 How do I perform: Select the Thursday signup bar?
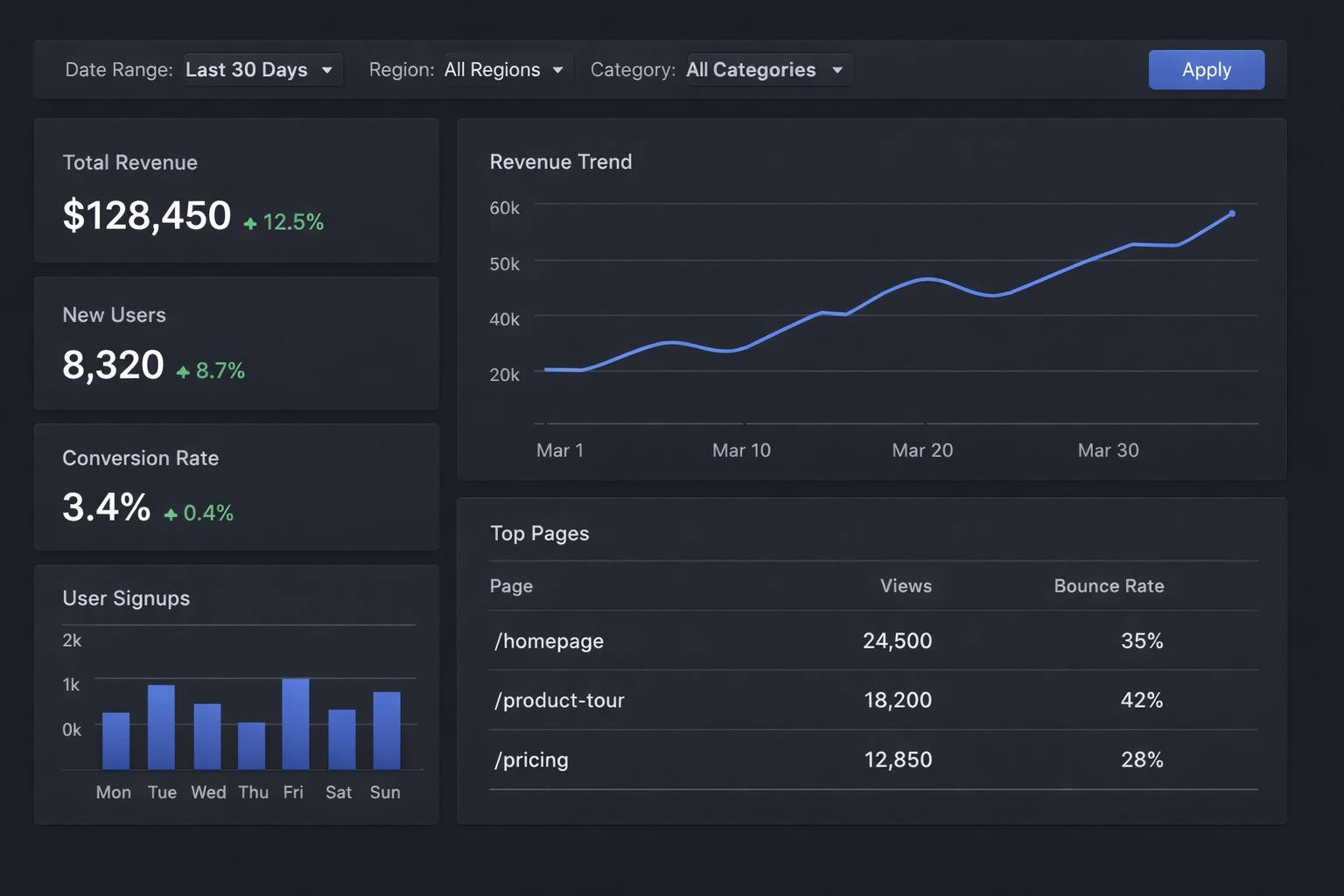click(252, 745)
